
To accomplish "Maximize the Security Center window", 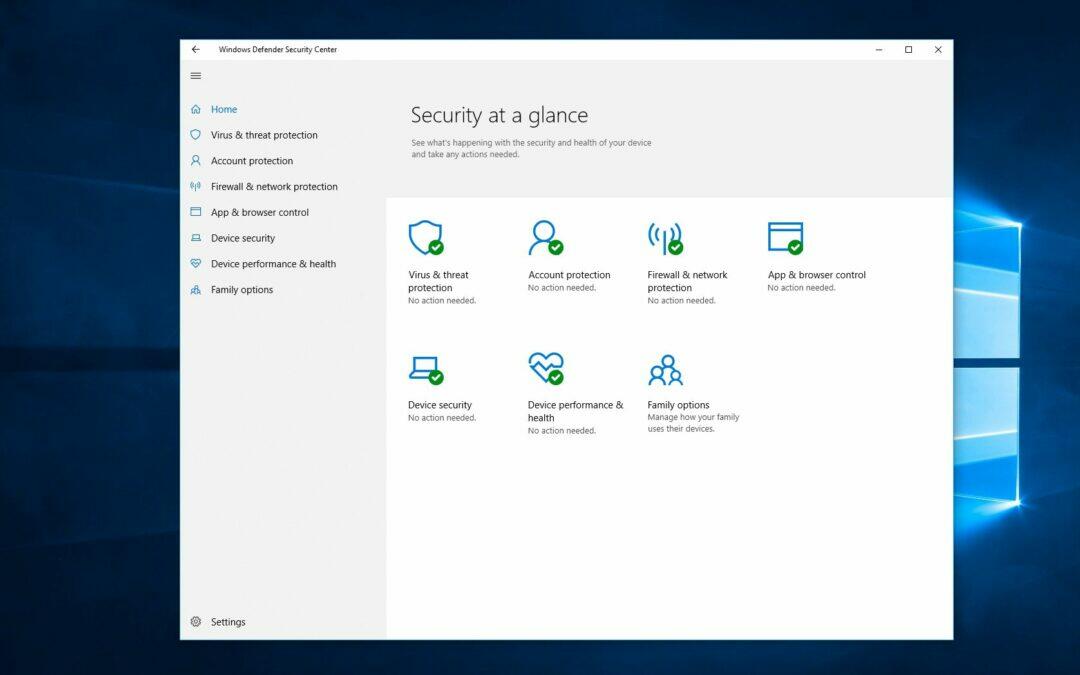I will coord(908,50).
